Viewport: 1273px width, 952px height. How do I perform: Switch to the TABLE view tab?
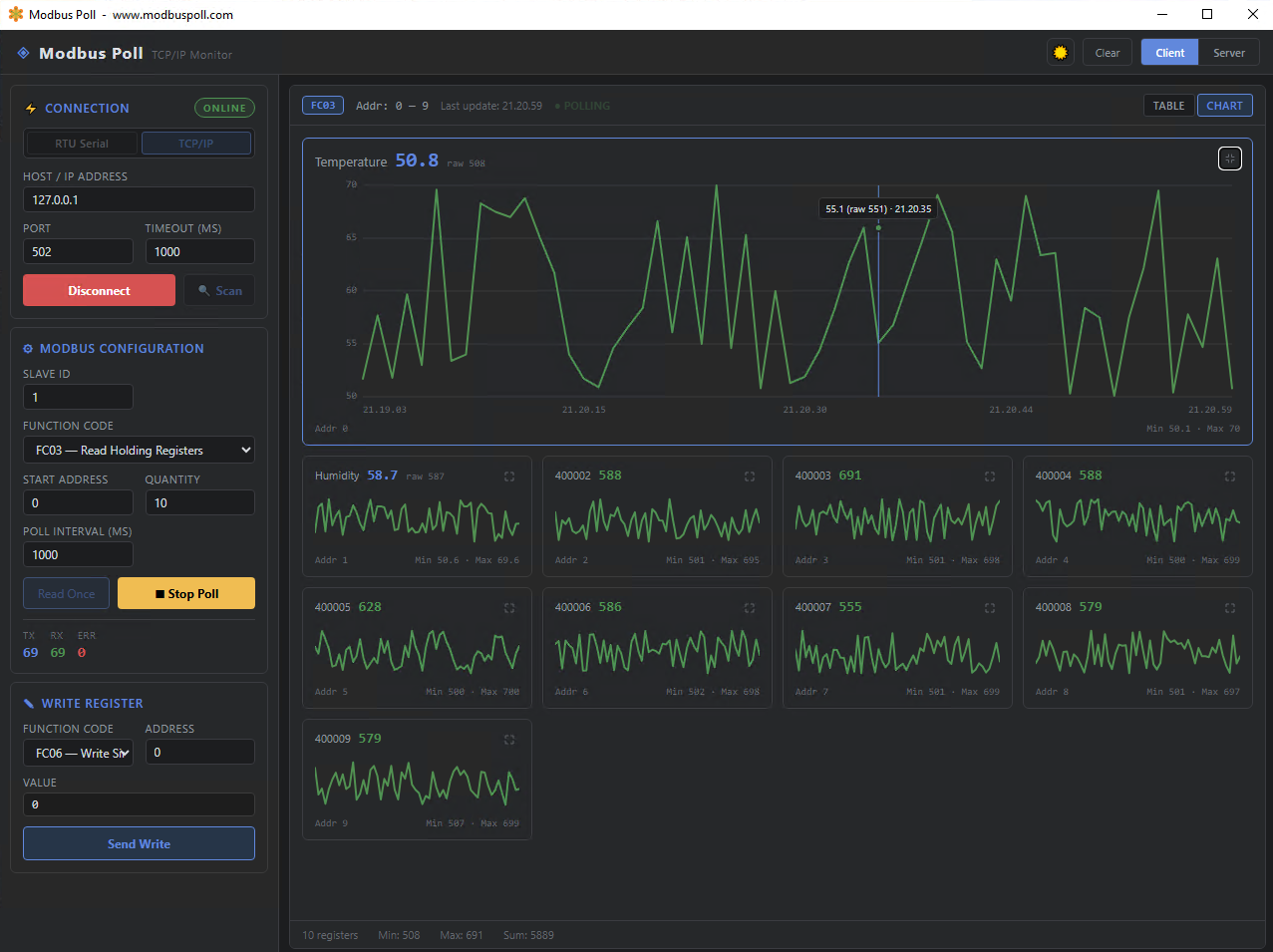(1169, 106)
